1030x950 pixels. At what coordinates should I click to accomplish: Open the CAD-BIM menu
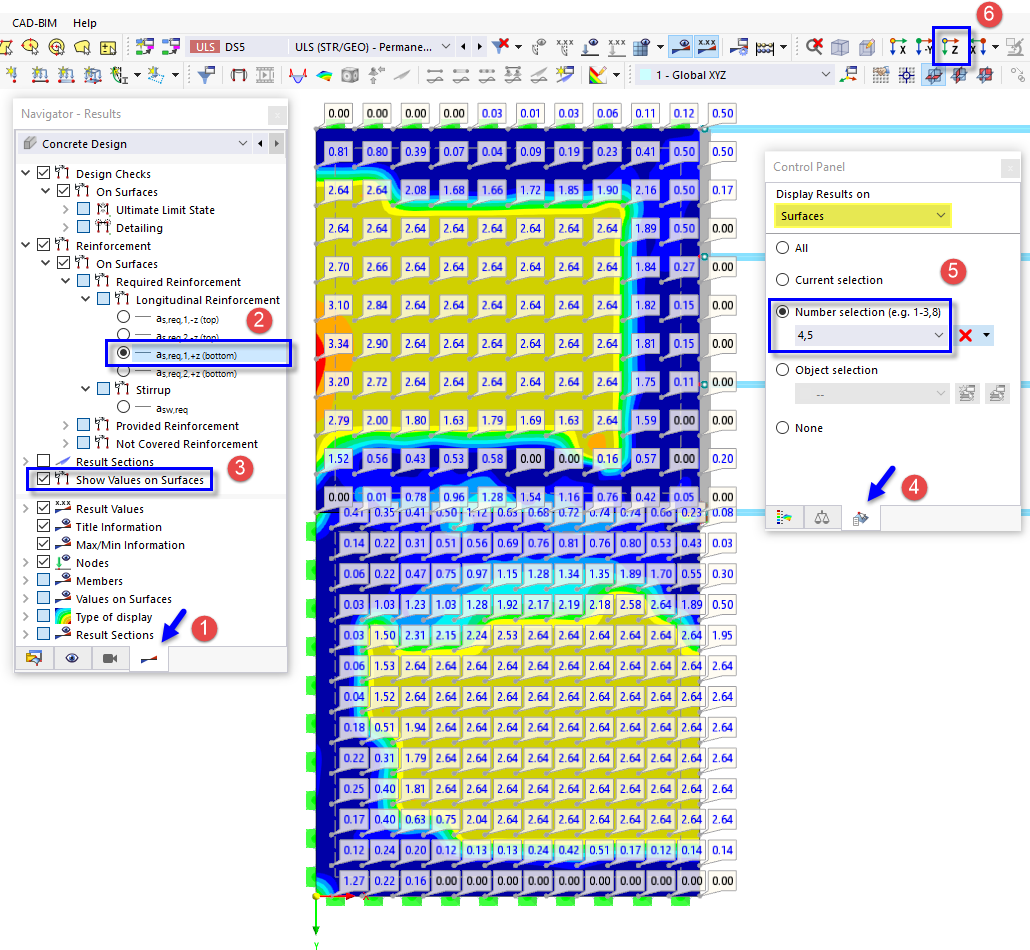tap(35, 23)
